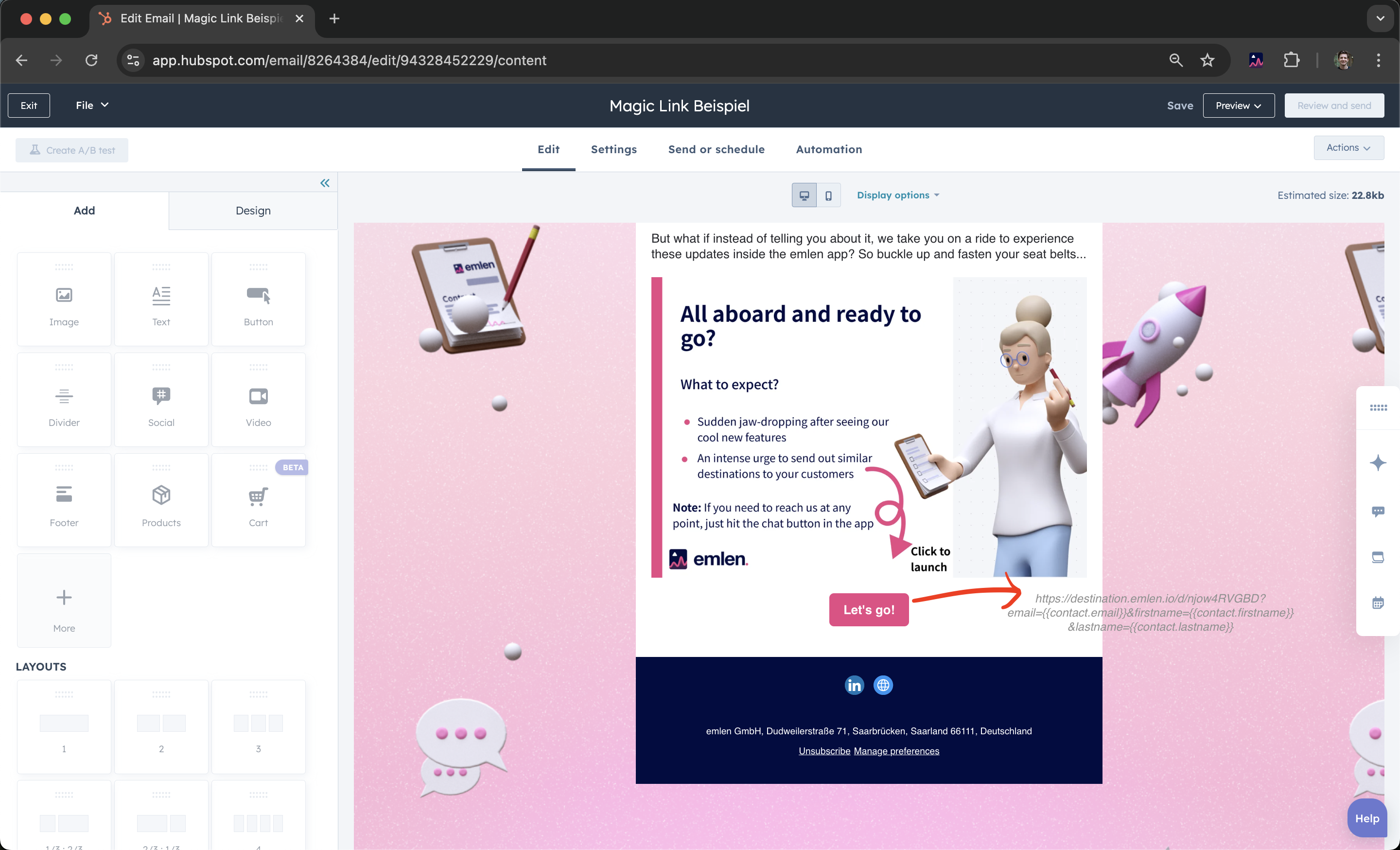Switch to desktop preview view
Image resolution: width=1400 pixels, height=850 pixels.
[x=804, y=195]
